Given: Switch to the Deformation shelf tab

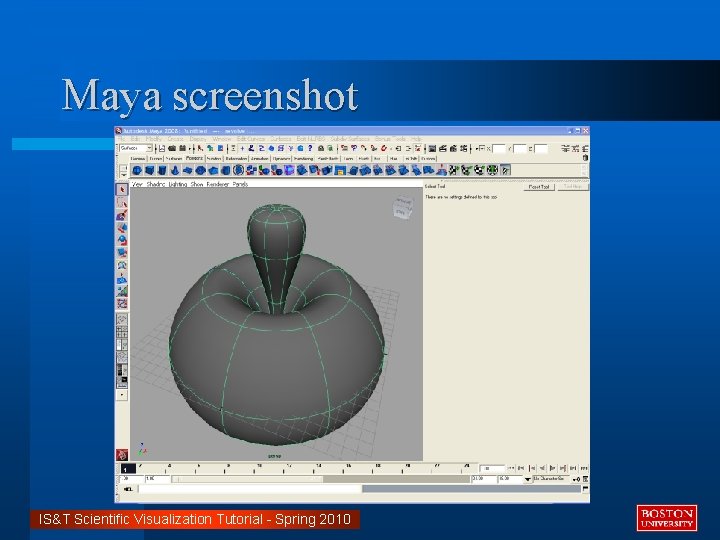Looking at the screenshot, I should coord(236,158).
